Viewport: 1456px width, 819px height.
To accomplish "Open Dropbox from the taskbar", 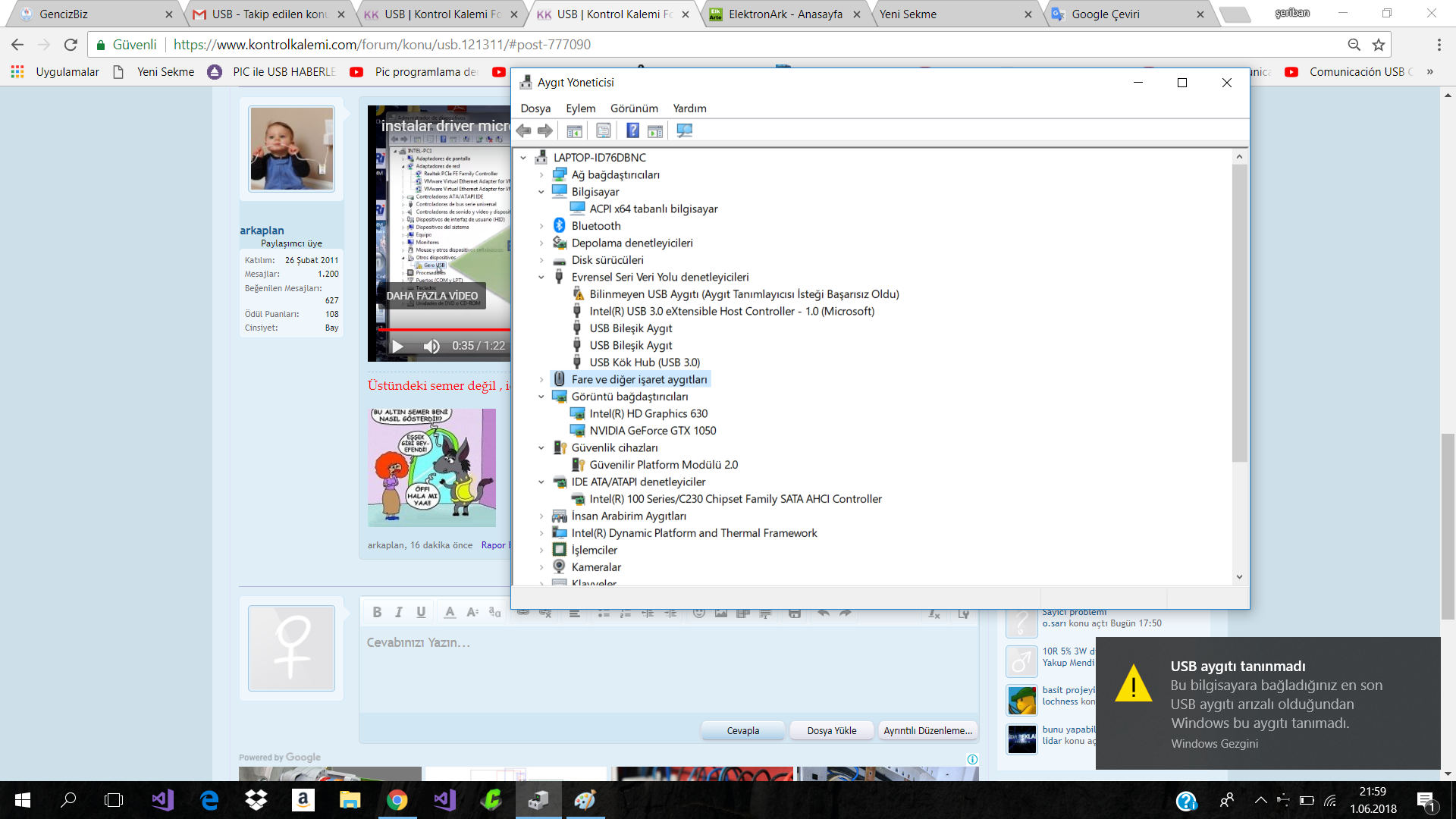I will (x=256, y=800).
